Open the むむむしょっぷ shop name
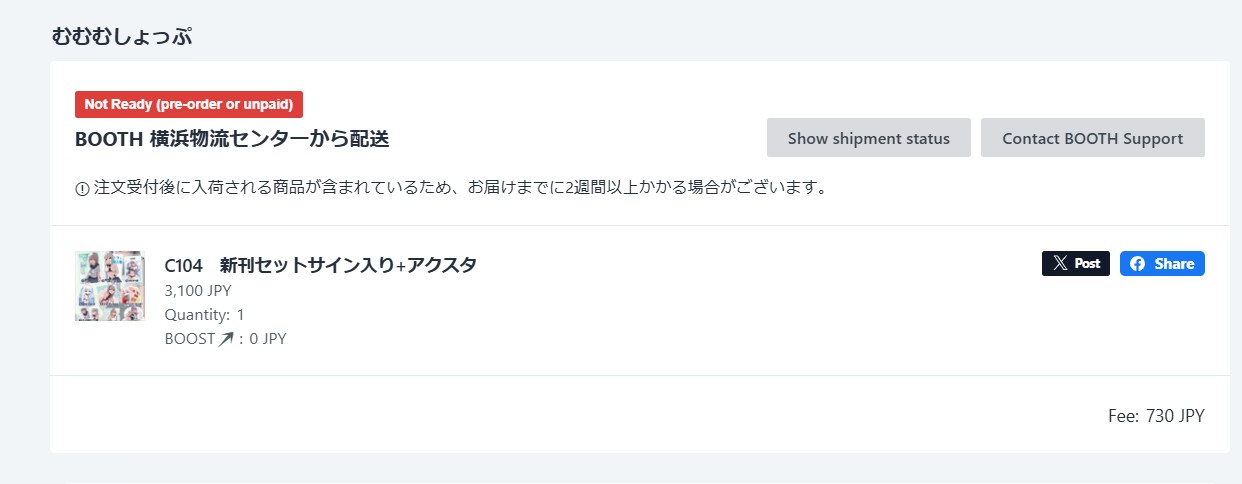The height and width of the screenshot is (484, 1242). (x=122, y=37)
